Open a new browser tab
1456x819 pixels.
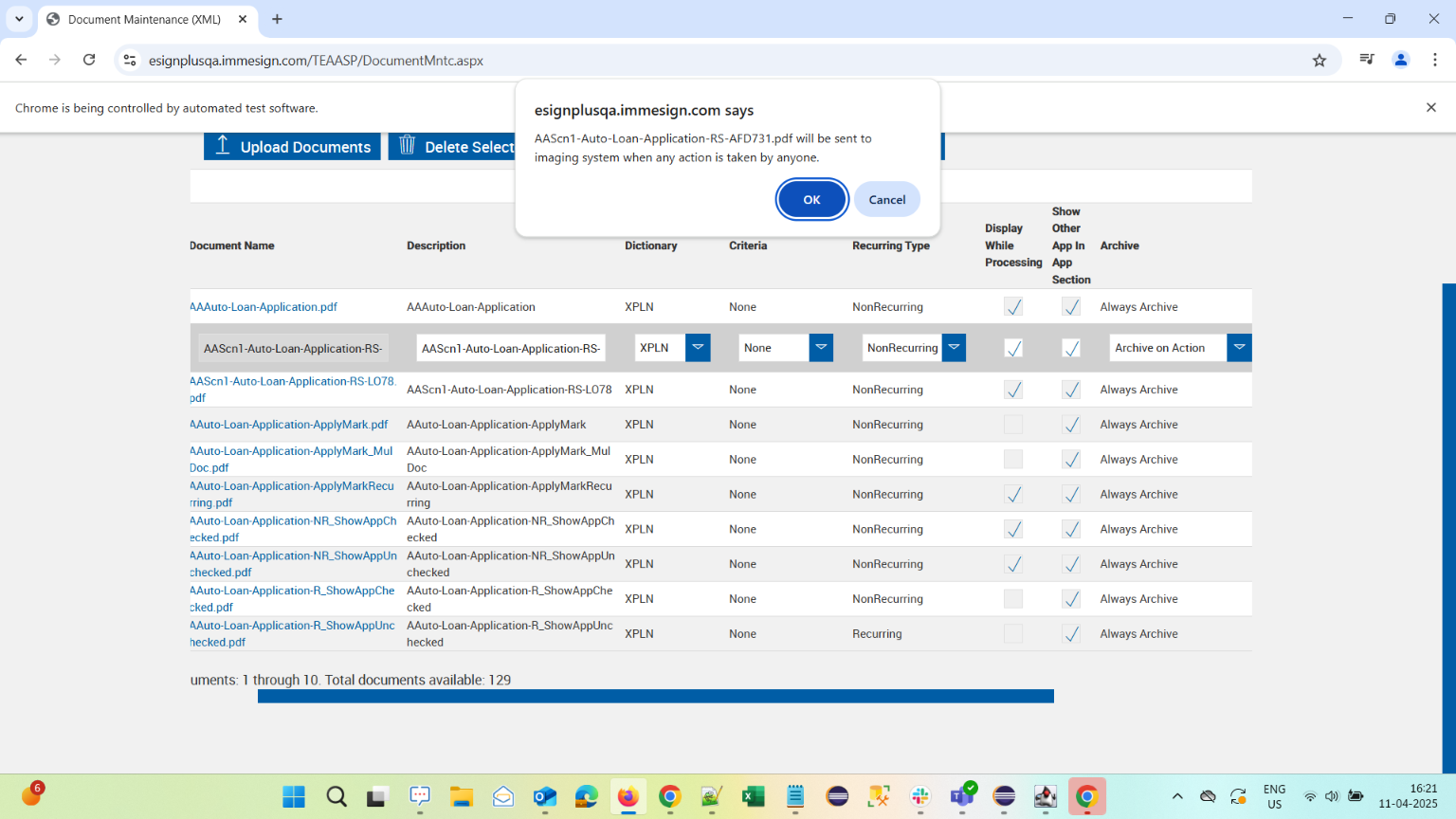point(277,19)
